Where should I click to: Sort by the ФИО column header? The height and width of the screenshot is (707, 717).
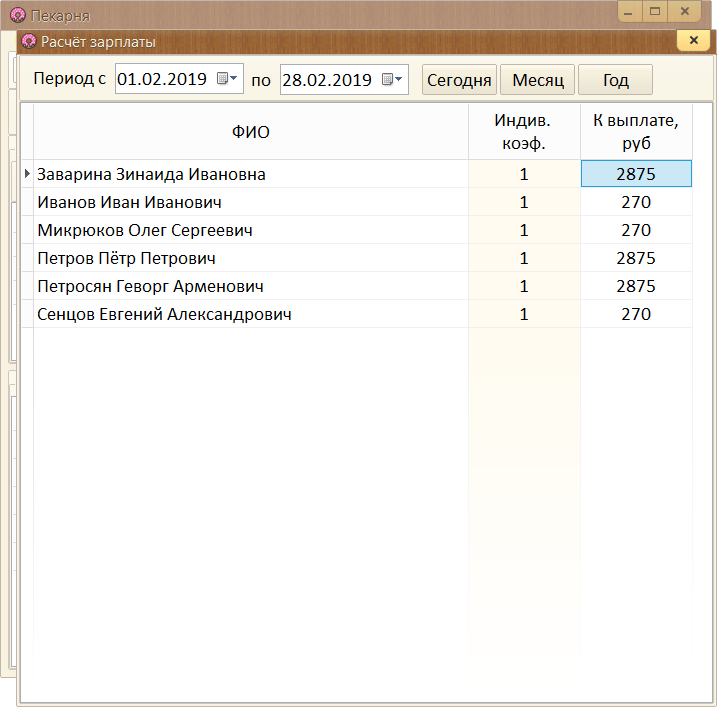[251, 132]
